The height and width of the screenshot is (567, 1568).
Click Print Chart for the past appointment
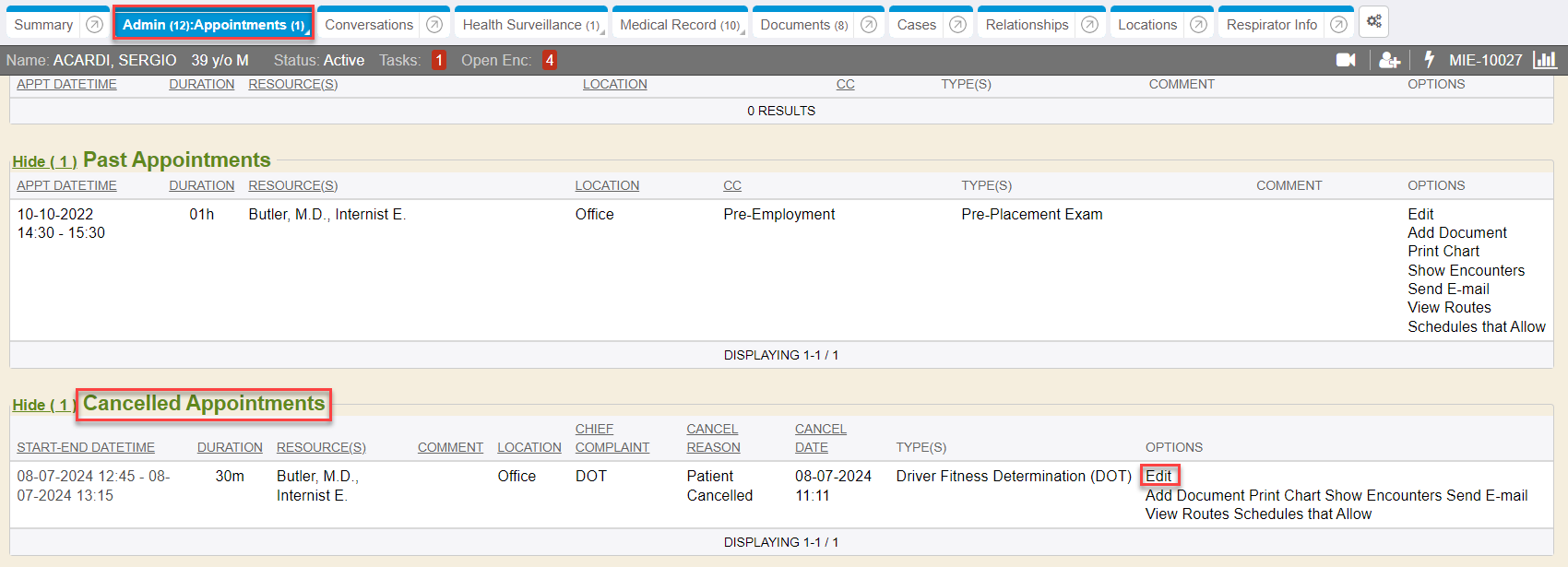(1443, 252)
